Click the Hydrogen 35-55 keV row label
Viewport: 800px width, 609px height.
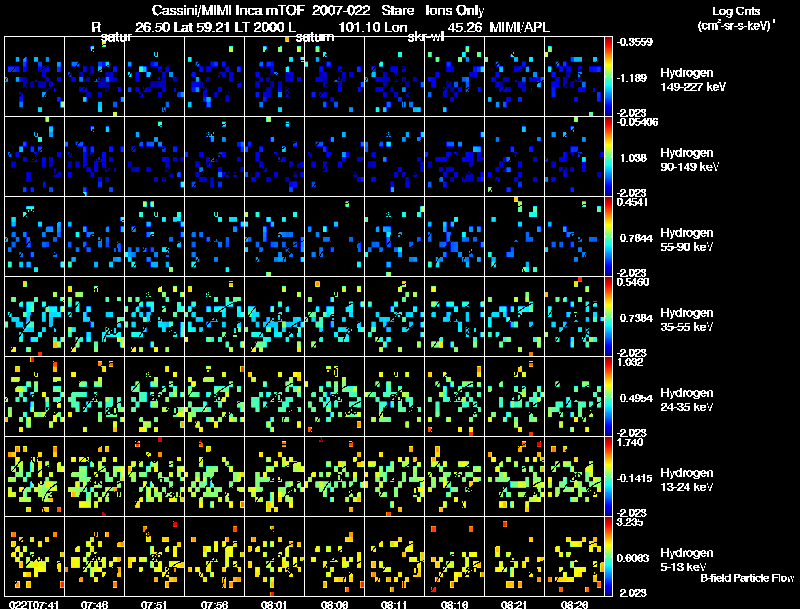687,320
